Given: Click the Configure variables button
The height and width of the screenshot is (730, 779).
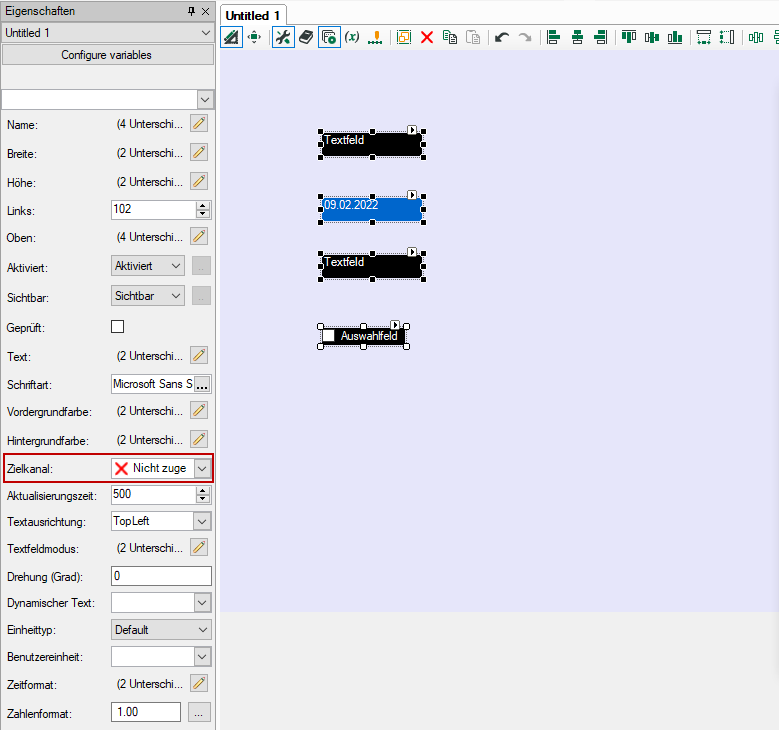Looking at the screenshot, I should (107, 55).
